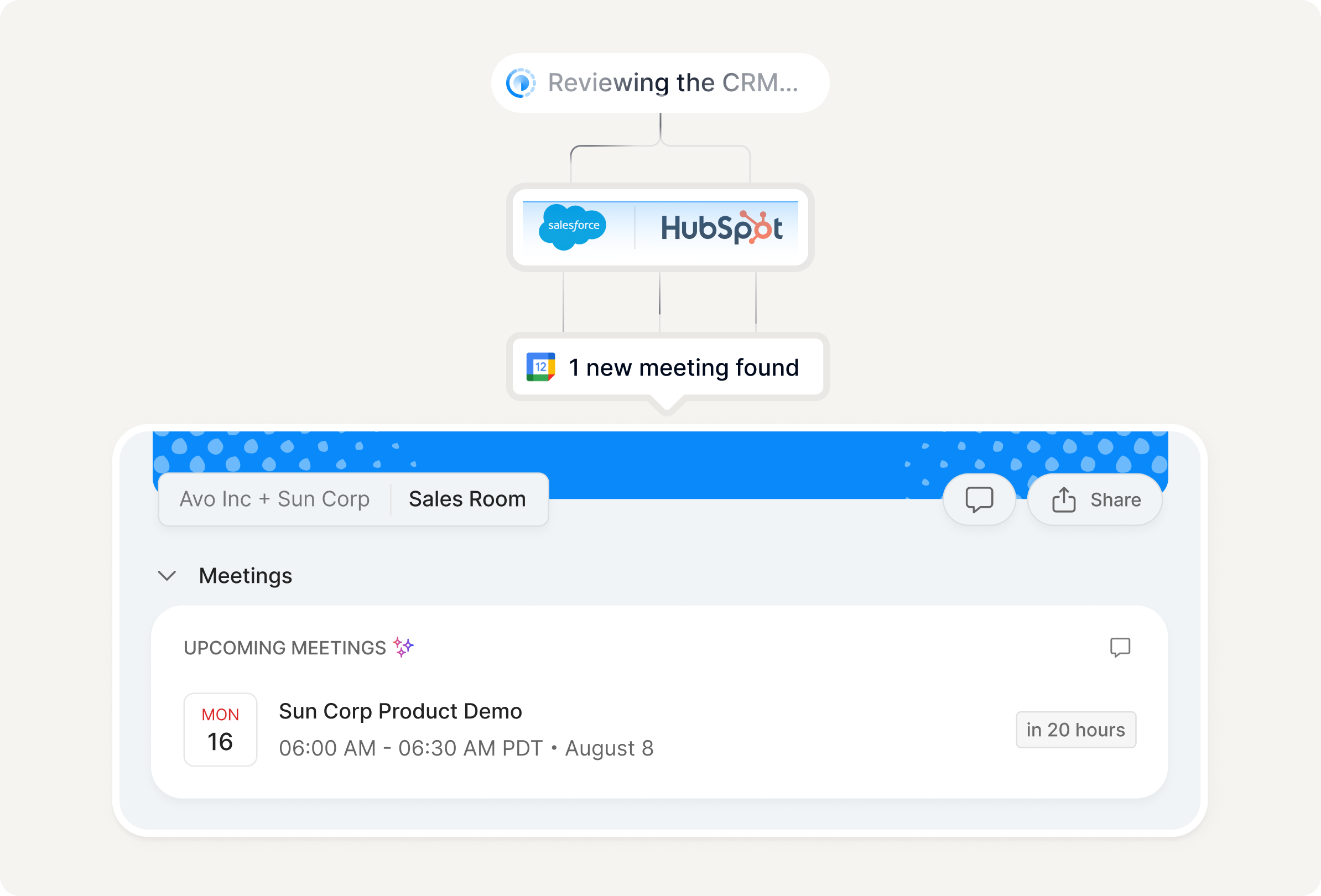Image resolution: width=1321 pixels, height=896 pixels.
Task: Open the comments speech bubble button
Action: click(x=979, y=499)
